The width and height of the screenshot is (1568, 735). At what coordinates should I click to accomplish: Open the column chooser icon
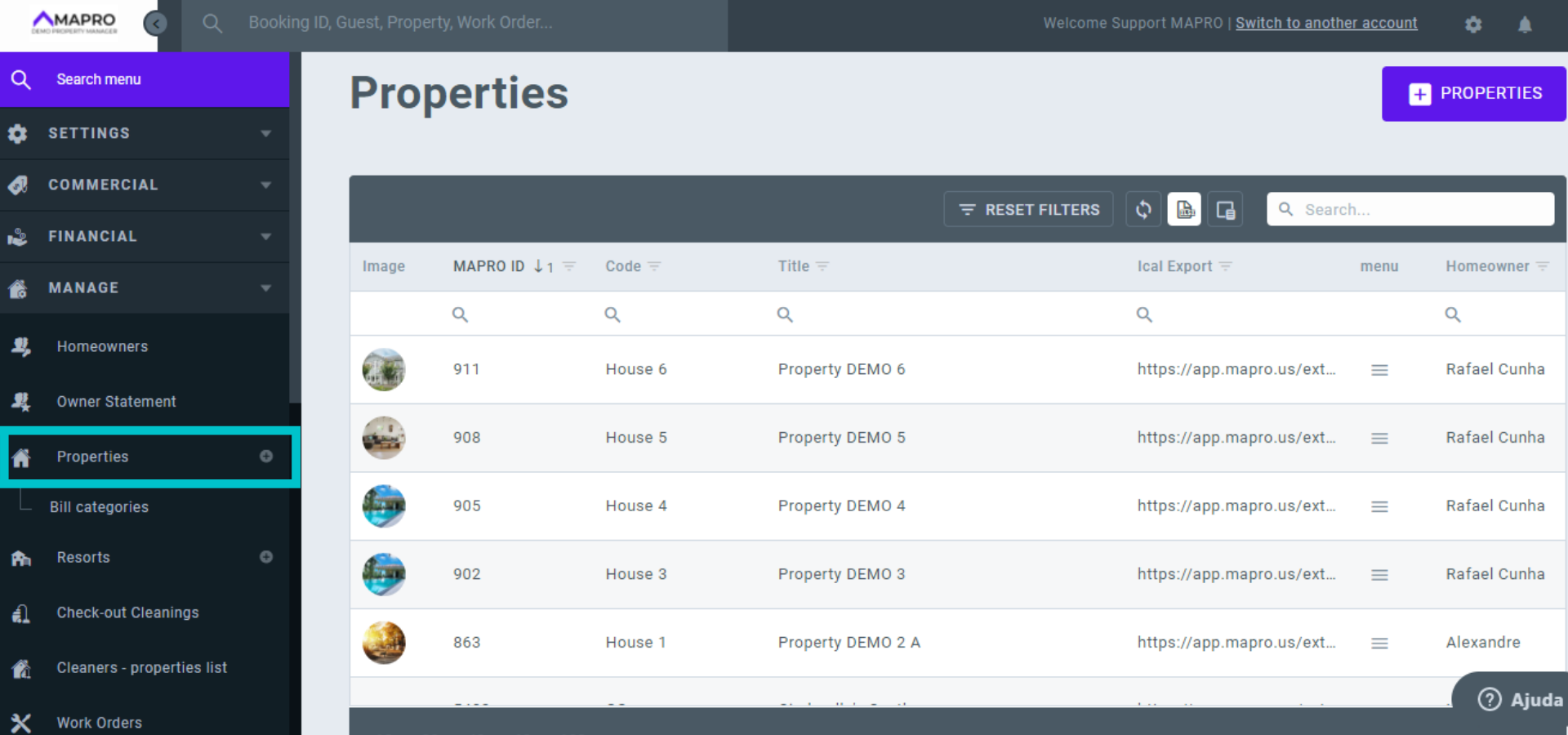tap(1225, 210)
